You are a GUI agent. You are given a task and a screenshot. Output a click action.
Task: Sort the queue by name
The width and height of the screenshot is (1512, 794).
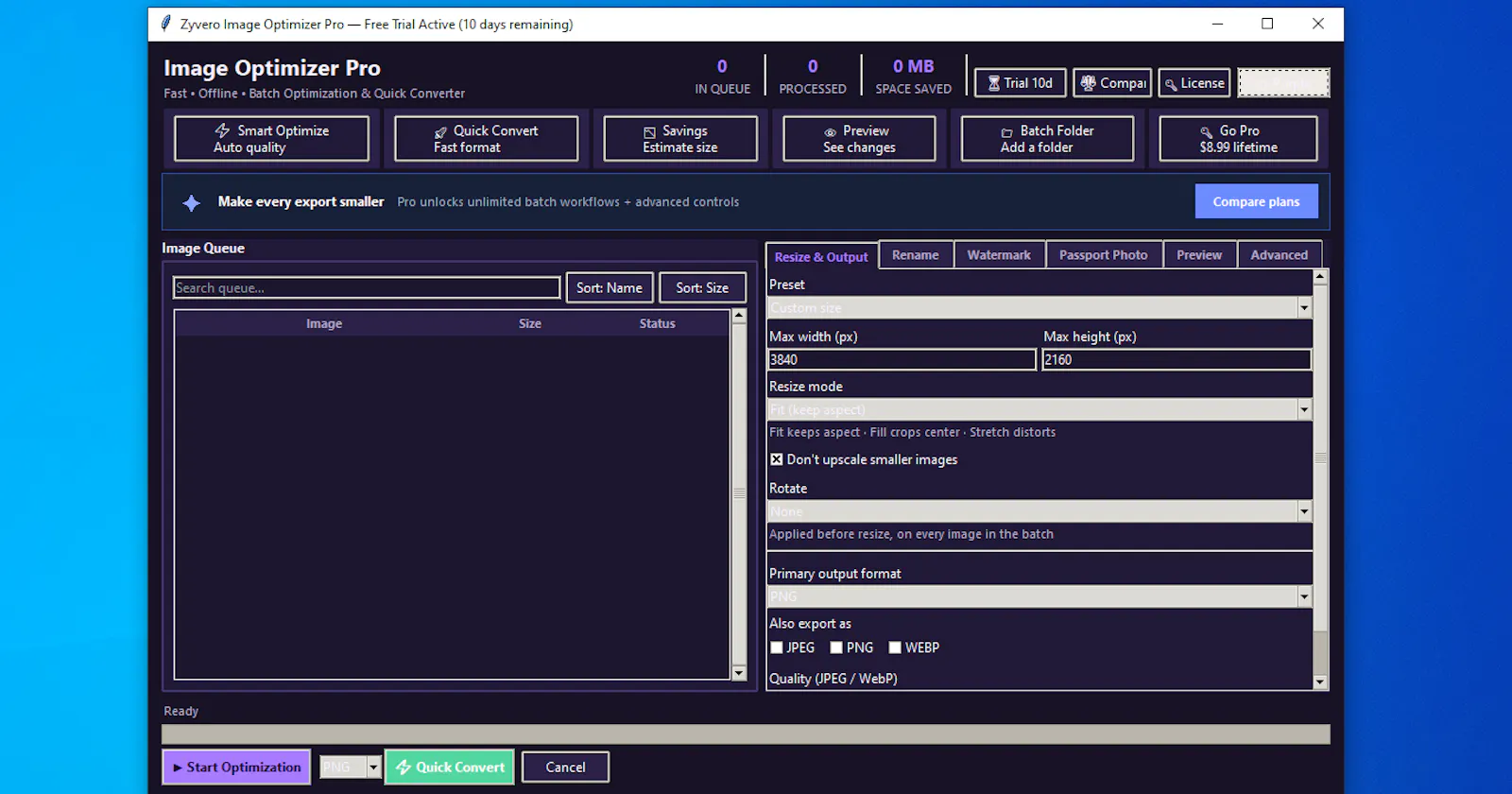pos(610,287)
